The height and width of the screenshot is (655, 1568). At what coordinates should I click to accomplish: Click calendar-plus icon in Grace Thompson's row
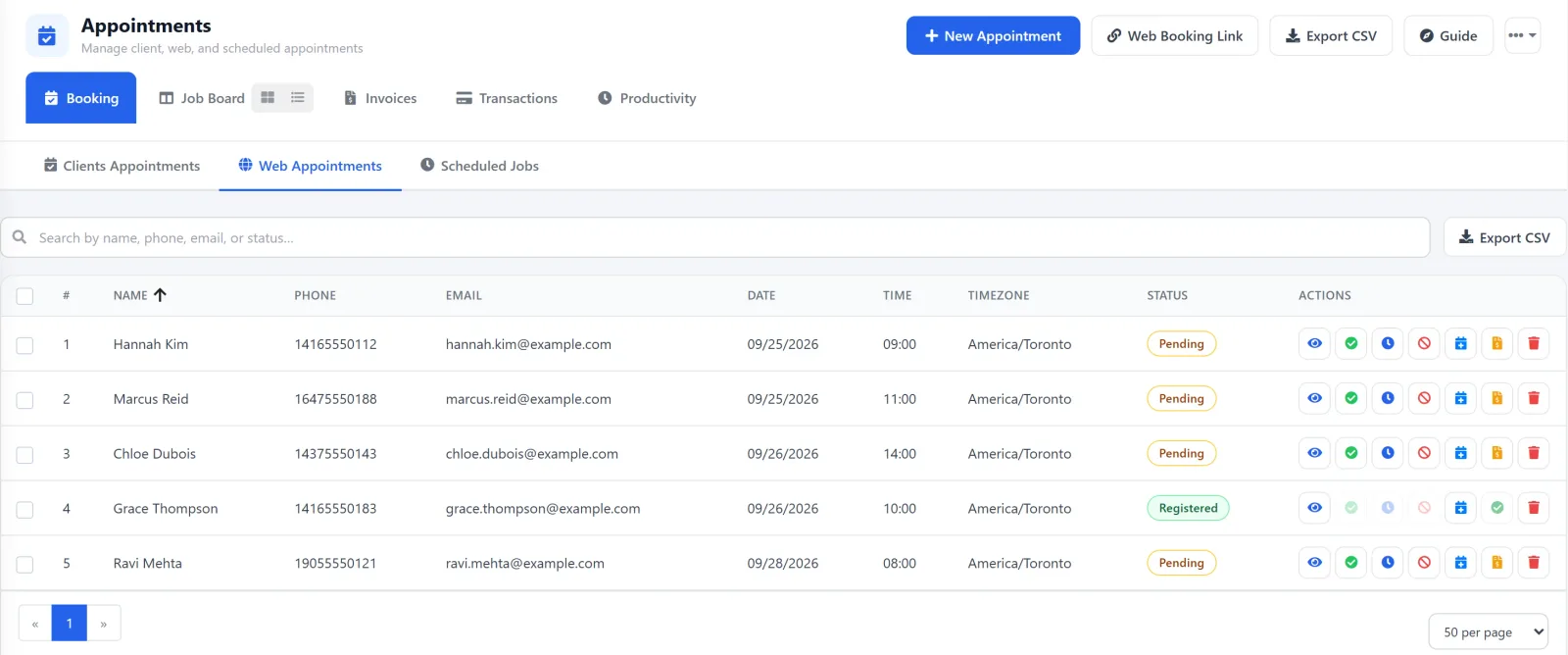(1460, 509)
